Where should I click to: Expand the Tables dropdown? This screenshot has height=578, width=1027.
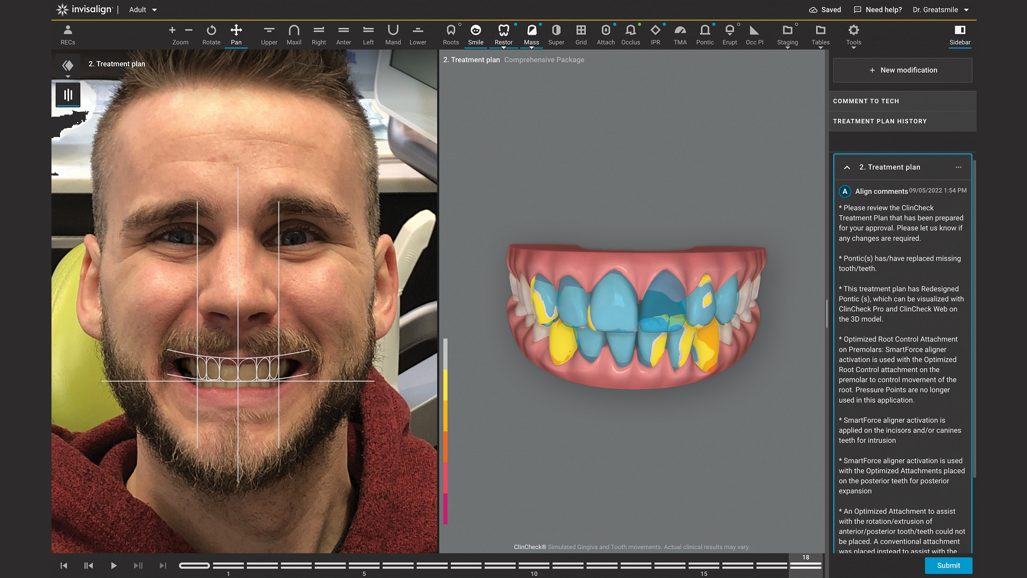click(x=819, y=30)
